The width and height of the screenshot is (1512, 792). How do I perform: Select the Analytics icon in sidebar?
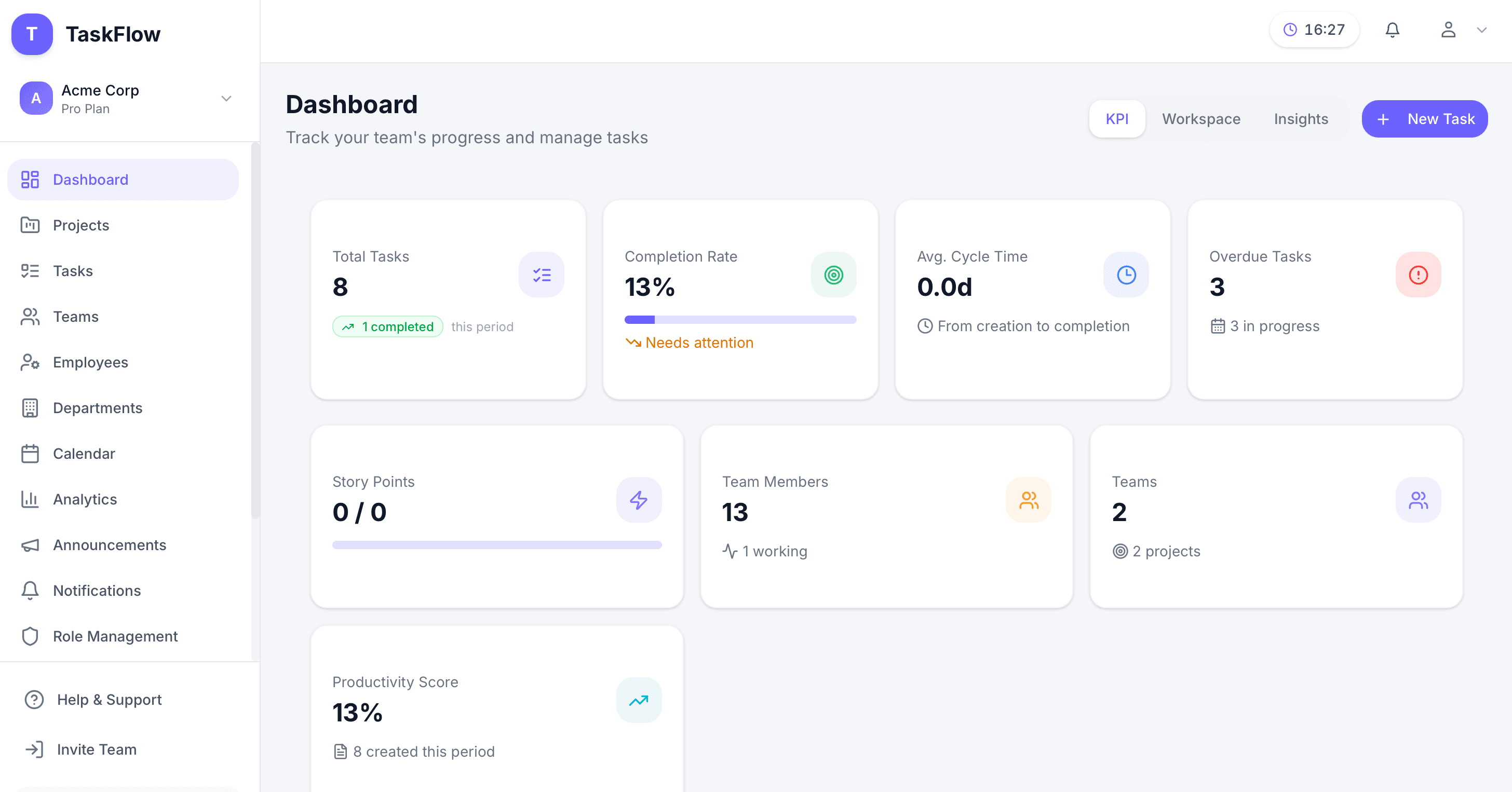coord(30,499)
